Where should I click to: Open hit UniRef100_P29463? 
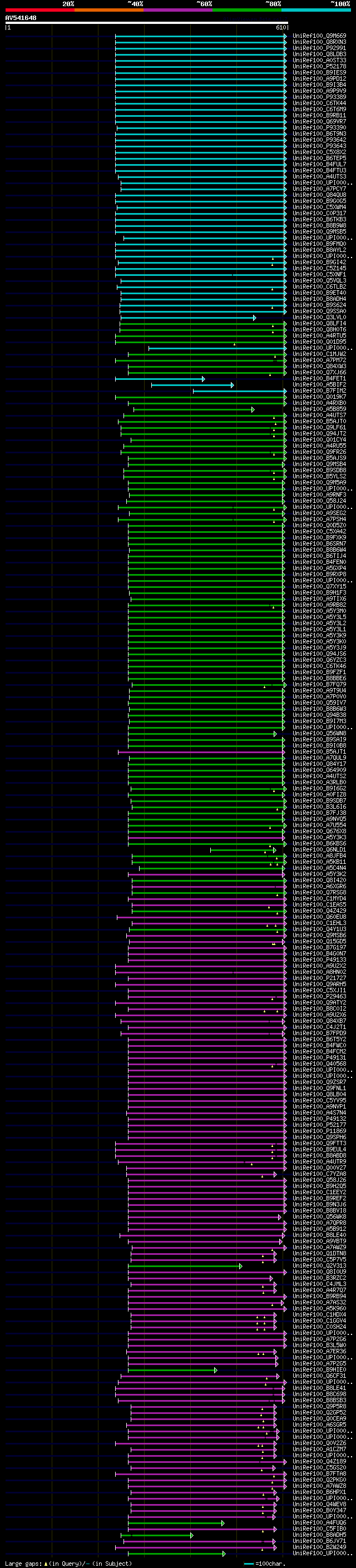[x=319, y=996]
